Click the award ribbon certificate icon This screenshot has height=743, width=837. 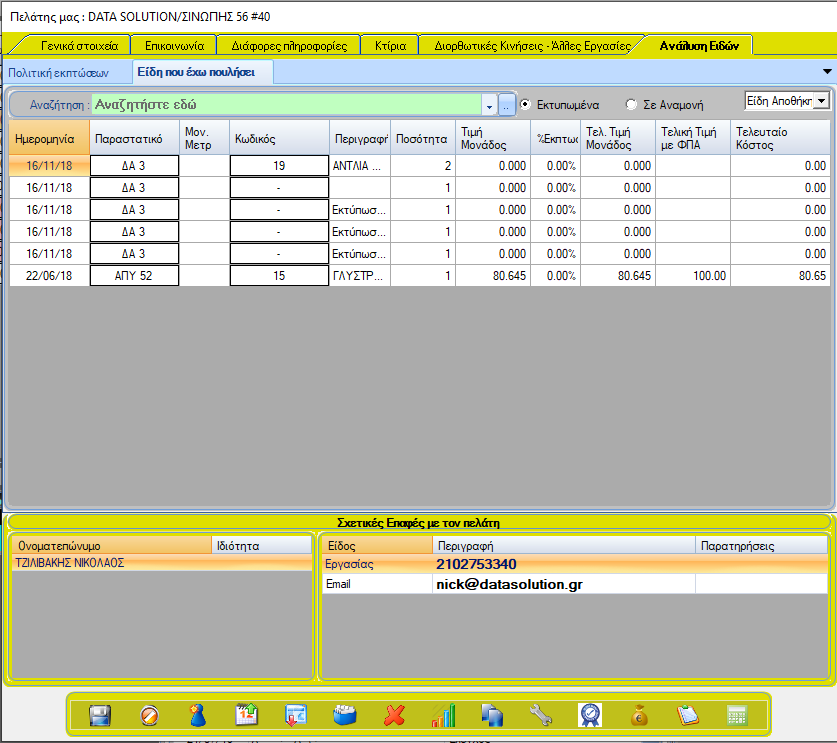click(x=590, y=715)
